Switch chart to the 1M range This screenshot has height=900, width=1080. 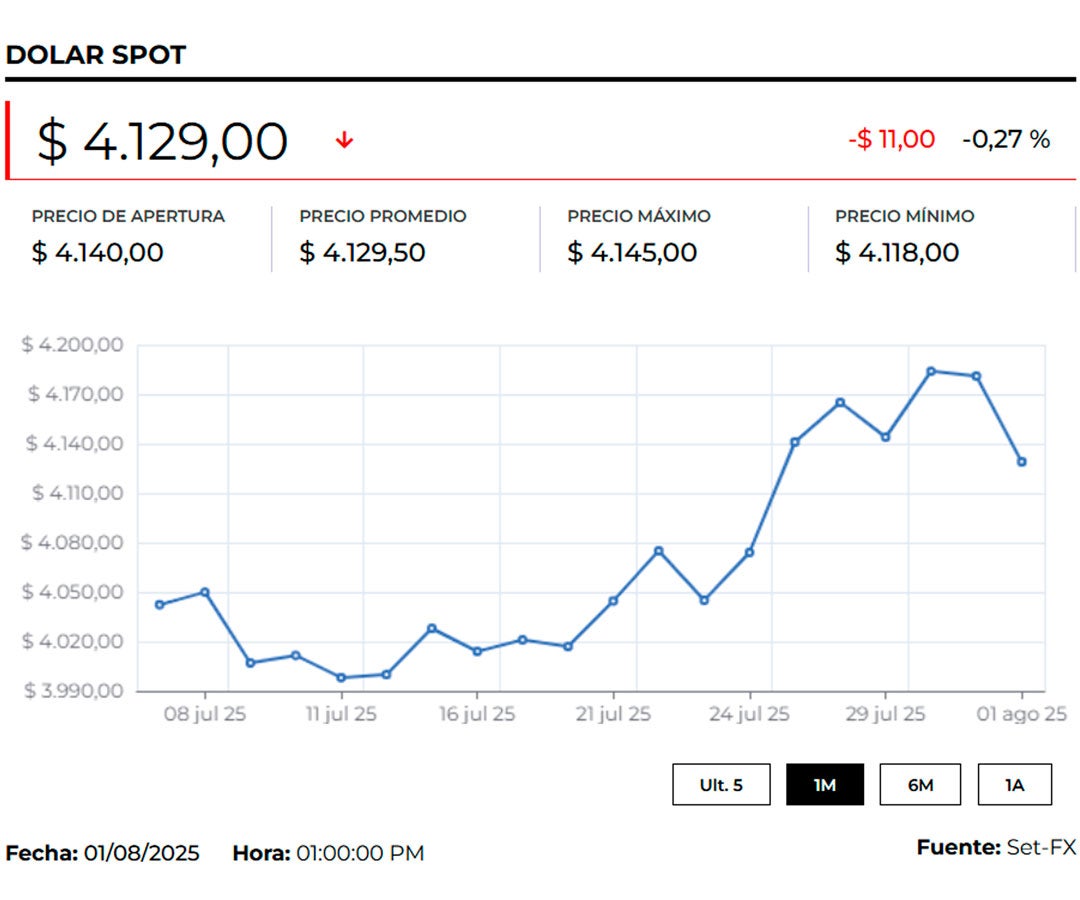click(824, 785)
